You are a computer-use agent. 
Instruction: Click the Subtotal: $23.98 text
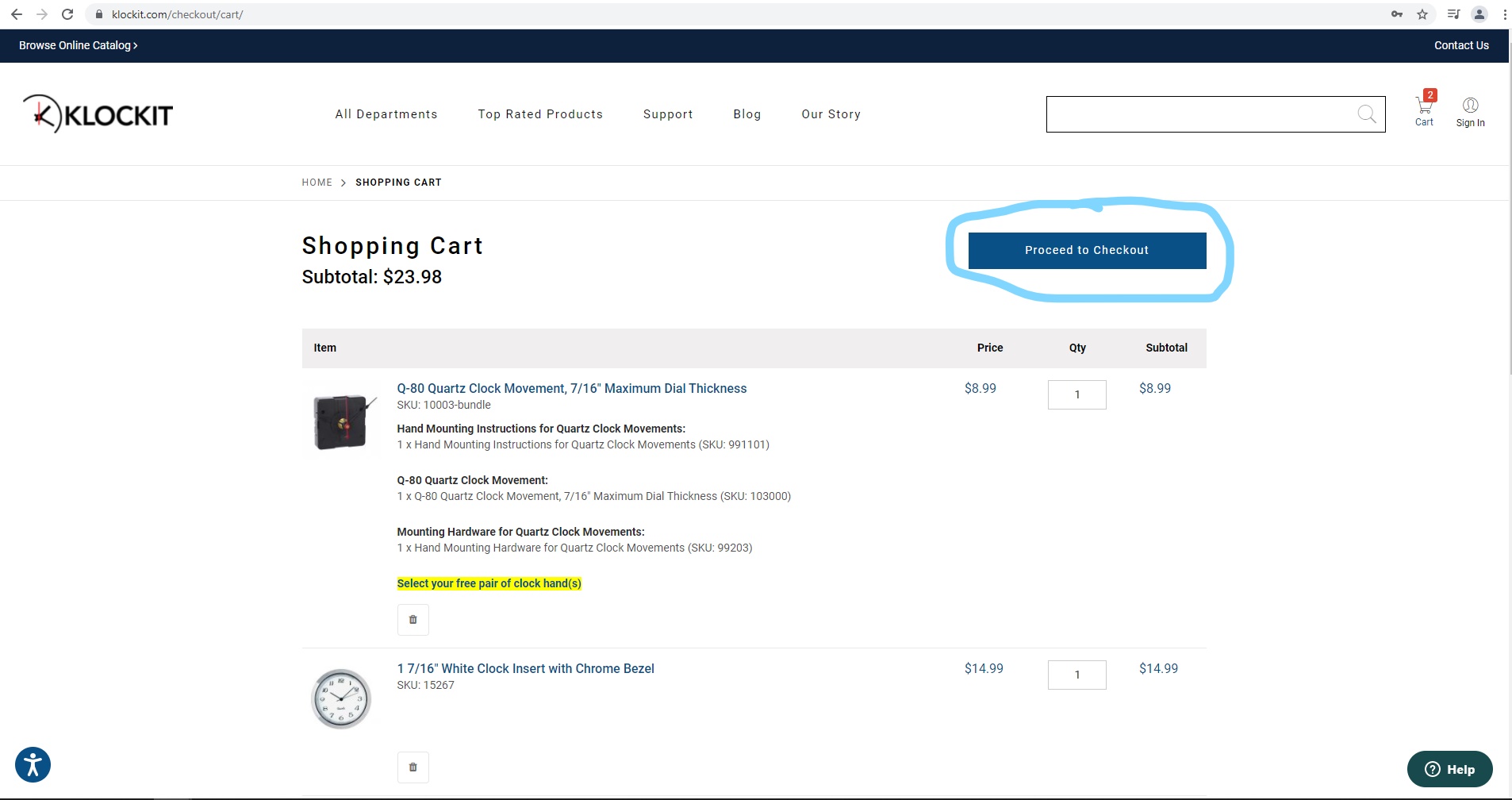(372, 277)
